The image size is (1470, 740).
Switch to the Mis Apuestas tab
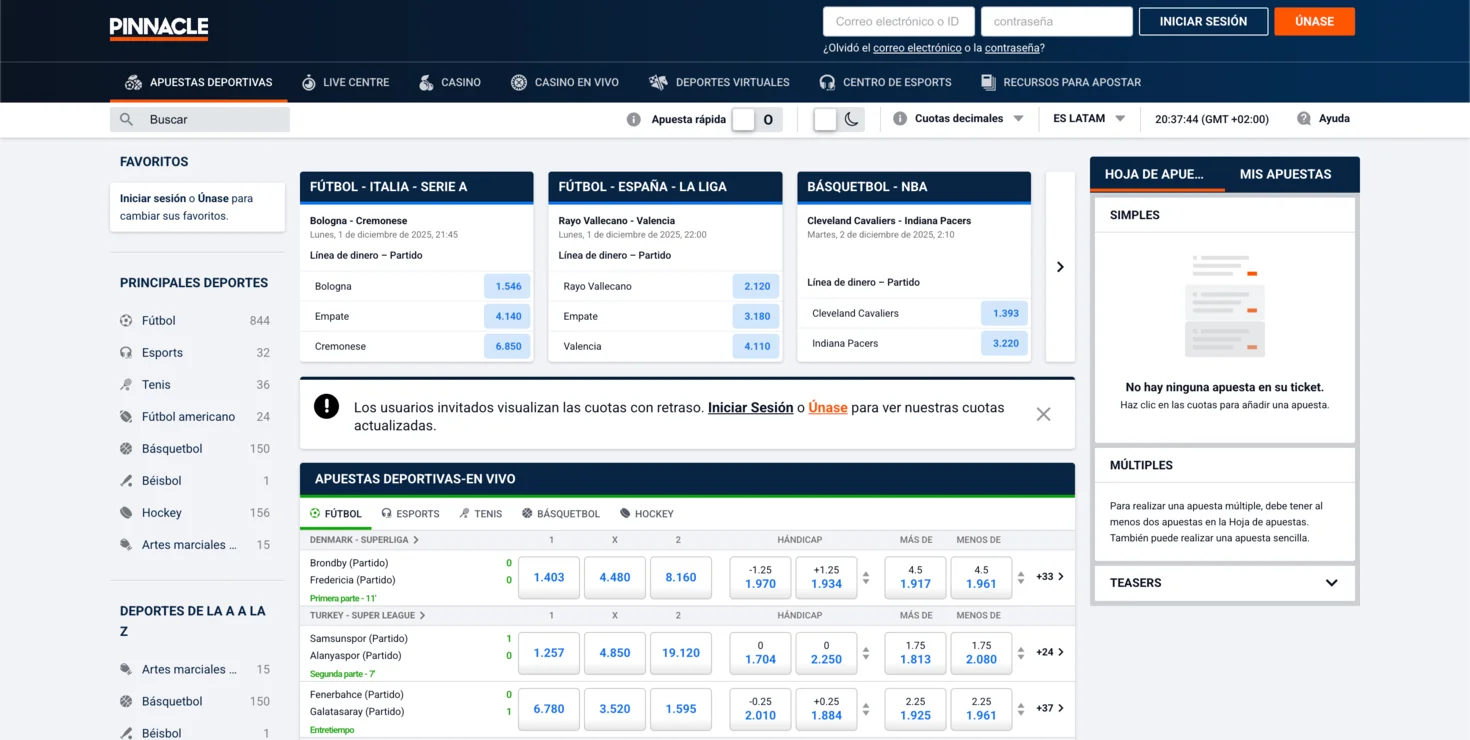[x=1286, y=174]
